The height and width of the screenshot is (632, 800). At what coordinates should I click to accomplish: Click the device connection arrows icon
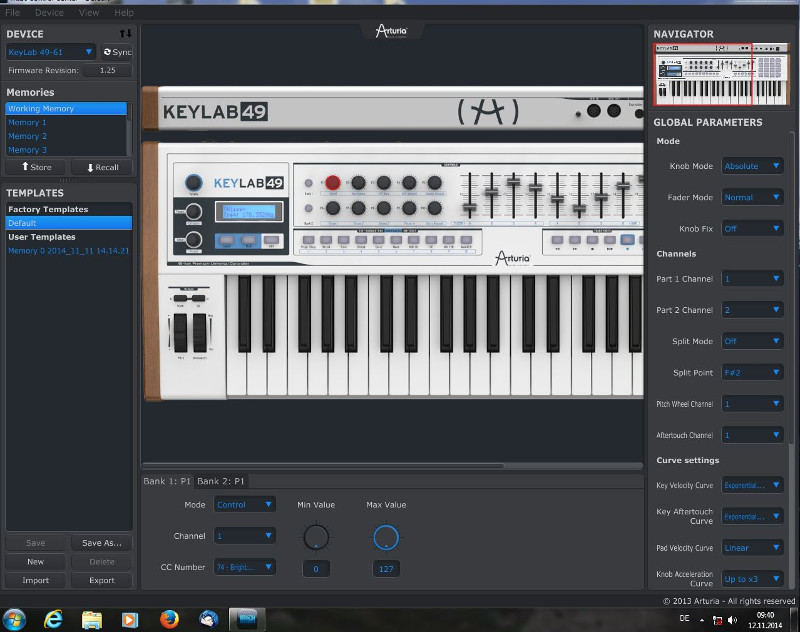tap(126, 34)
